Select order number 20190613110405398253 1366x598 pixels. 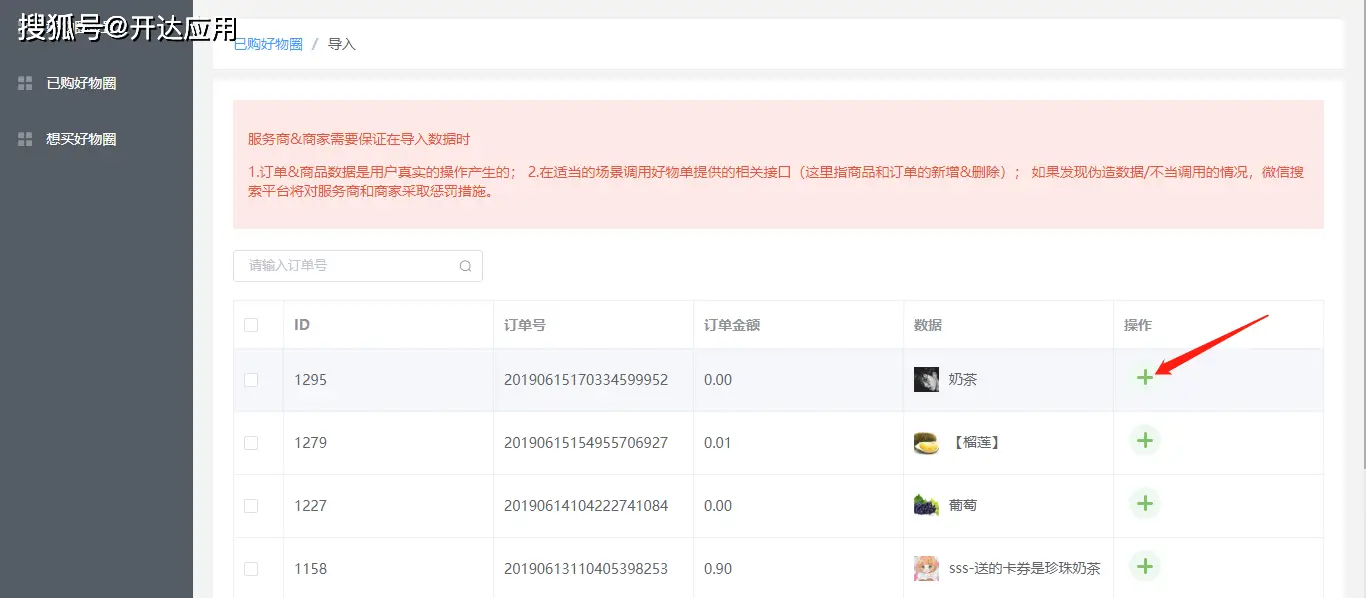coord(586,569)
